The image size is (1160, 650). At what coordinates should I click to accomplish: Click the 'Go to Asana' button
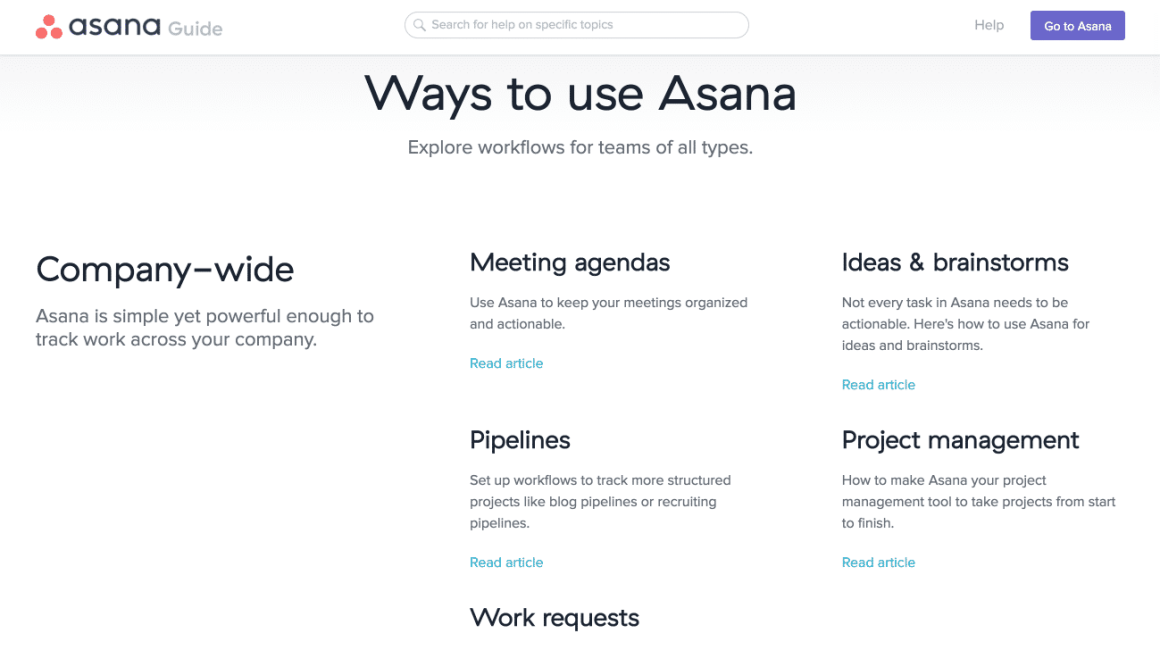(x=1077, y=25)
